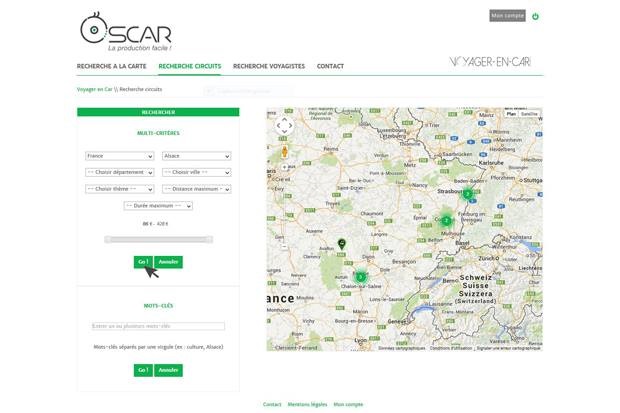Open the green cluster near Chalon-sur-Saône
Image resolution: width=620 pixels, height=413 pixels.
[x=360, y=277]
